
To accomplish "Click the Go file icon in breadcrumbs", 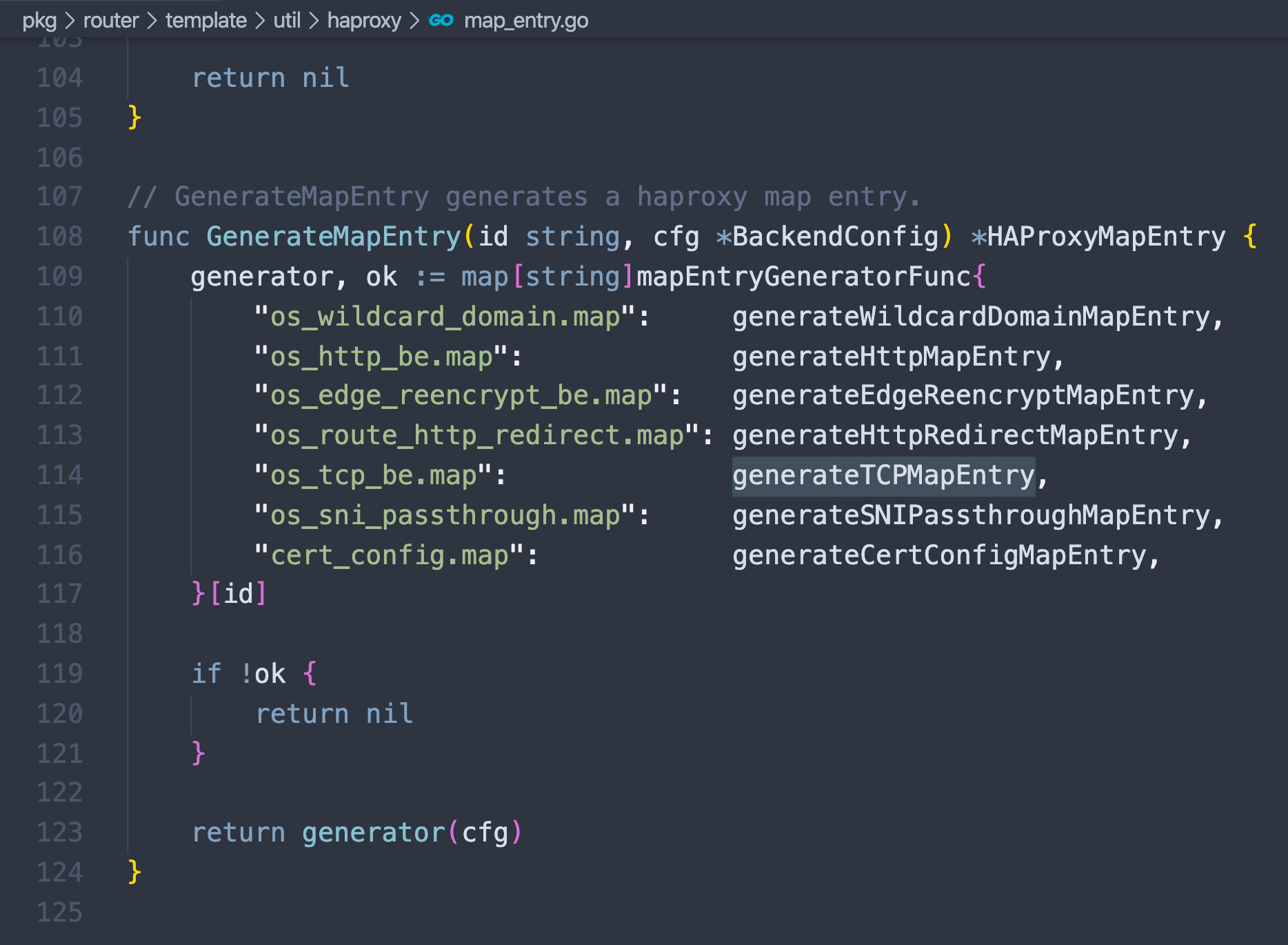I will pyautogui.click(x=441, y=21).
